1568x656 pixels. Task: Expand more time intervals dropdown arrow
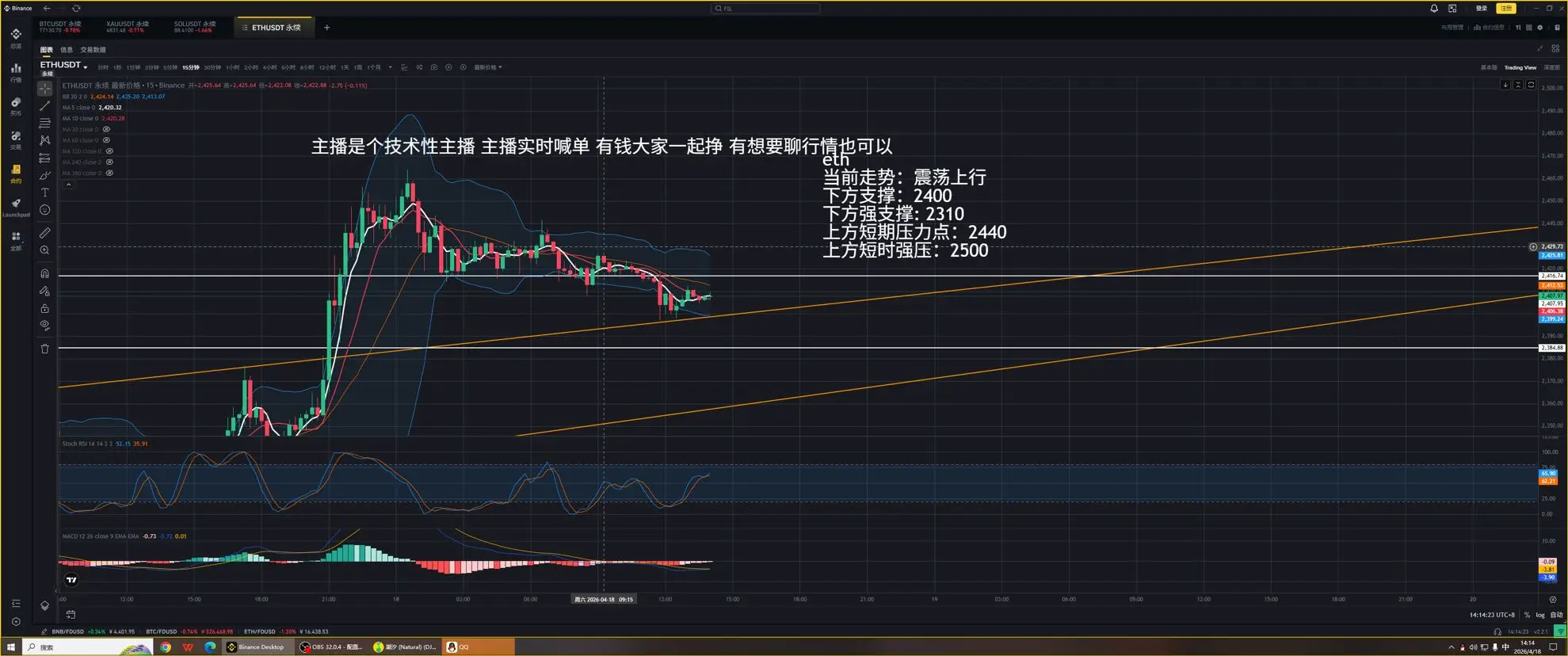(x=390, y=67)
